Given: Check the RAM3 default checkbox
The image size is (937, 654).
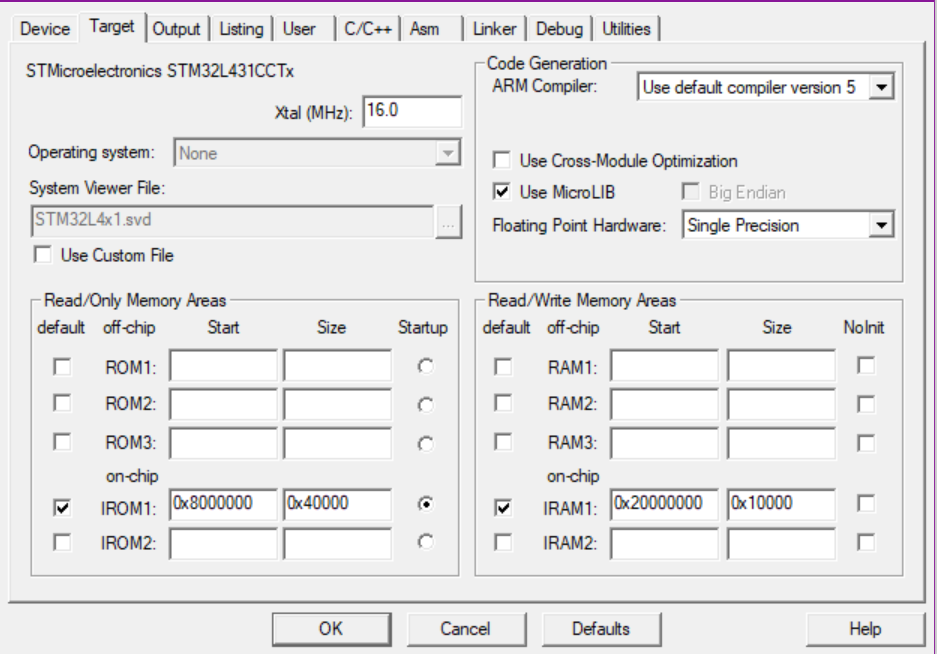Looking at the screenshot, I should (503, 442).
